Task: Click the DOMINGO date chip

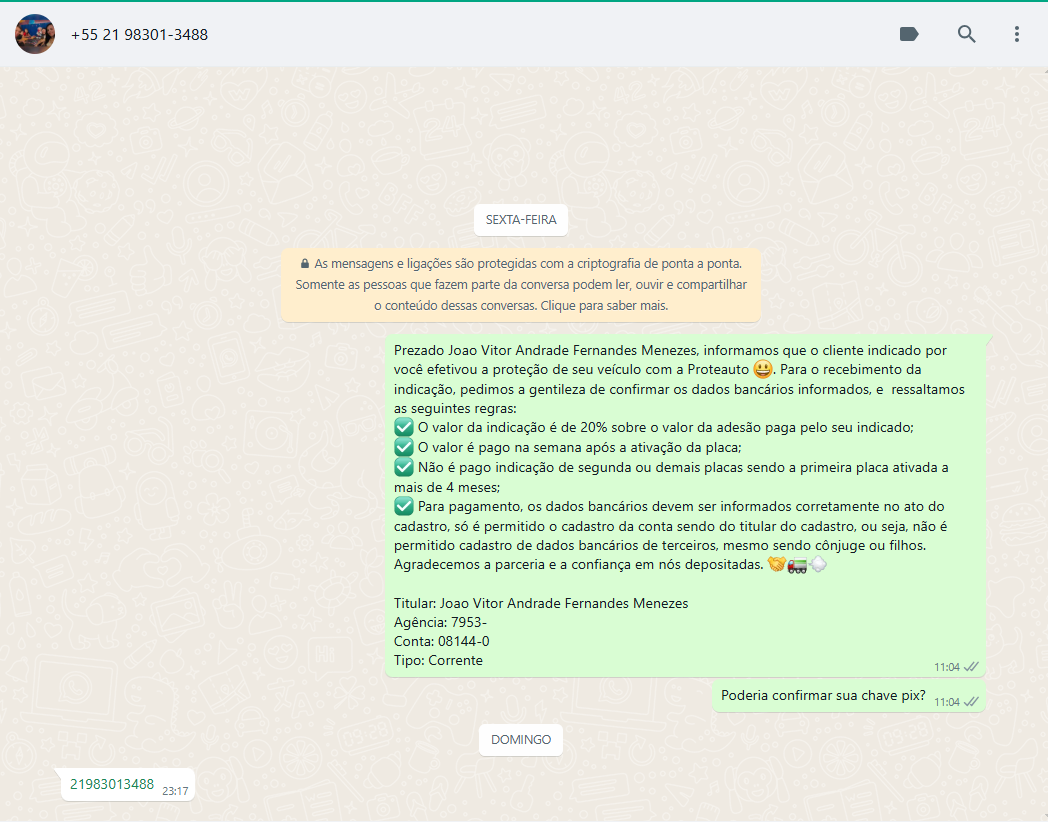Action: point(520,740)
